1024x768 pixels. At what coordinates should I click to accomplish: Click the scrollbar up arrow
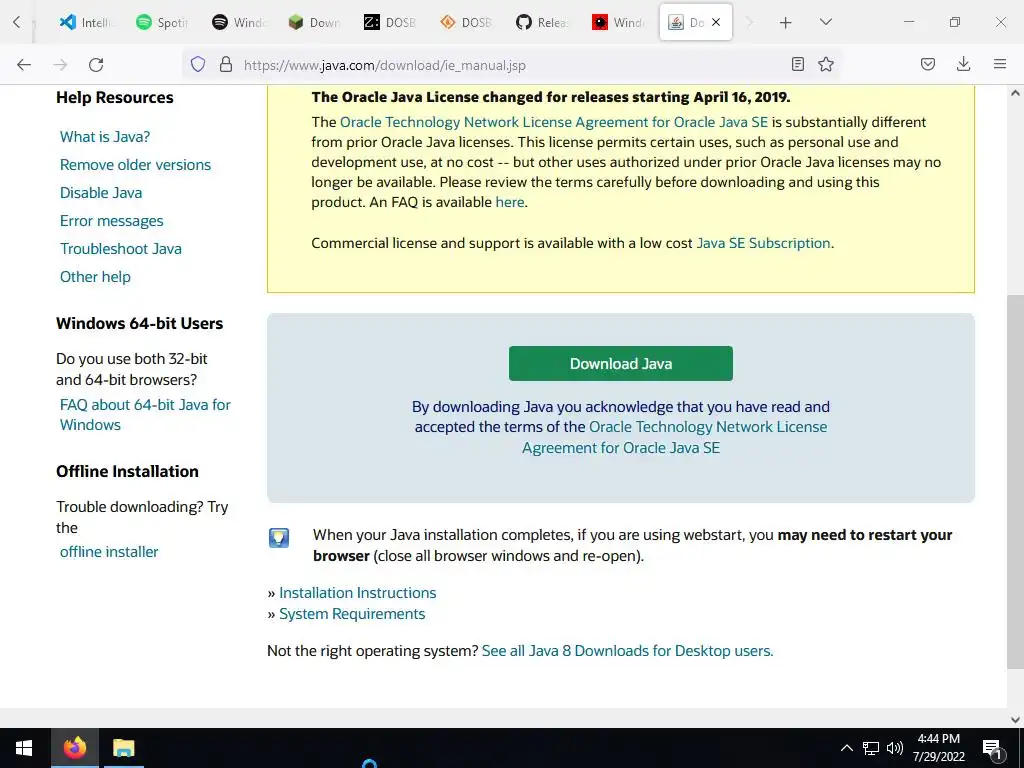tap(1015, 93)
